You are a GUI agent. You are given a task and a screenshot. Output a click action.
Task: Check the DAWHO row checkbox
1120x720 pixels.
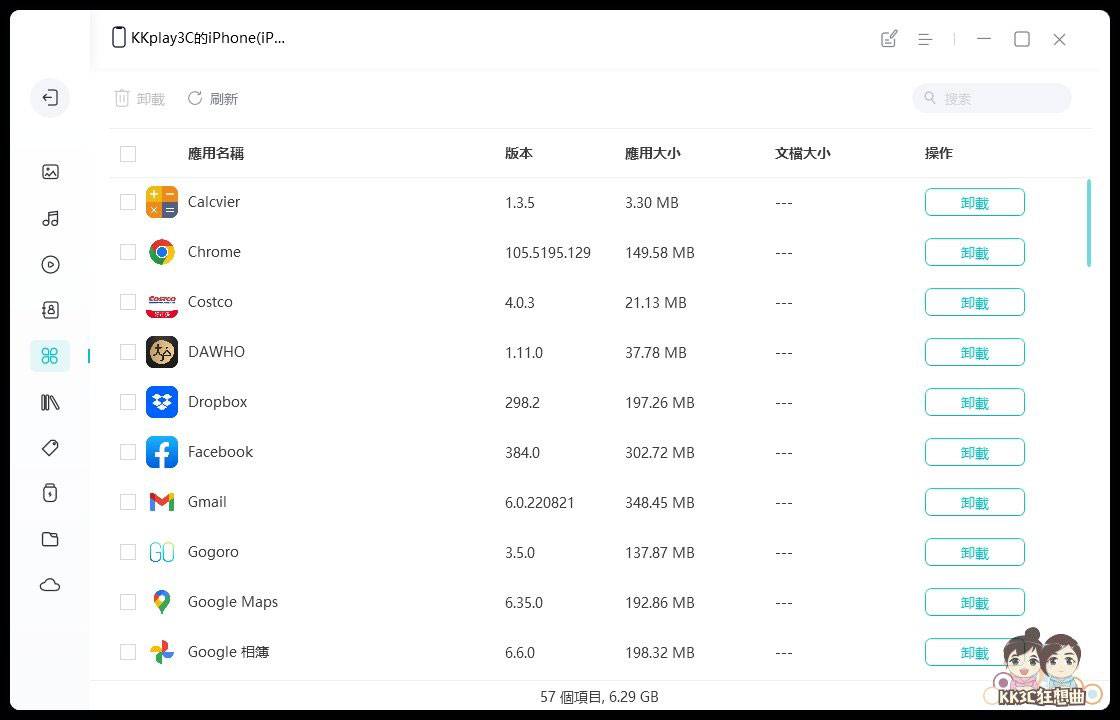click(128, 352)
